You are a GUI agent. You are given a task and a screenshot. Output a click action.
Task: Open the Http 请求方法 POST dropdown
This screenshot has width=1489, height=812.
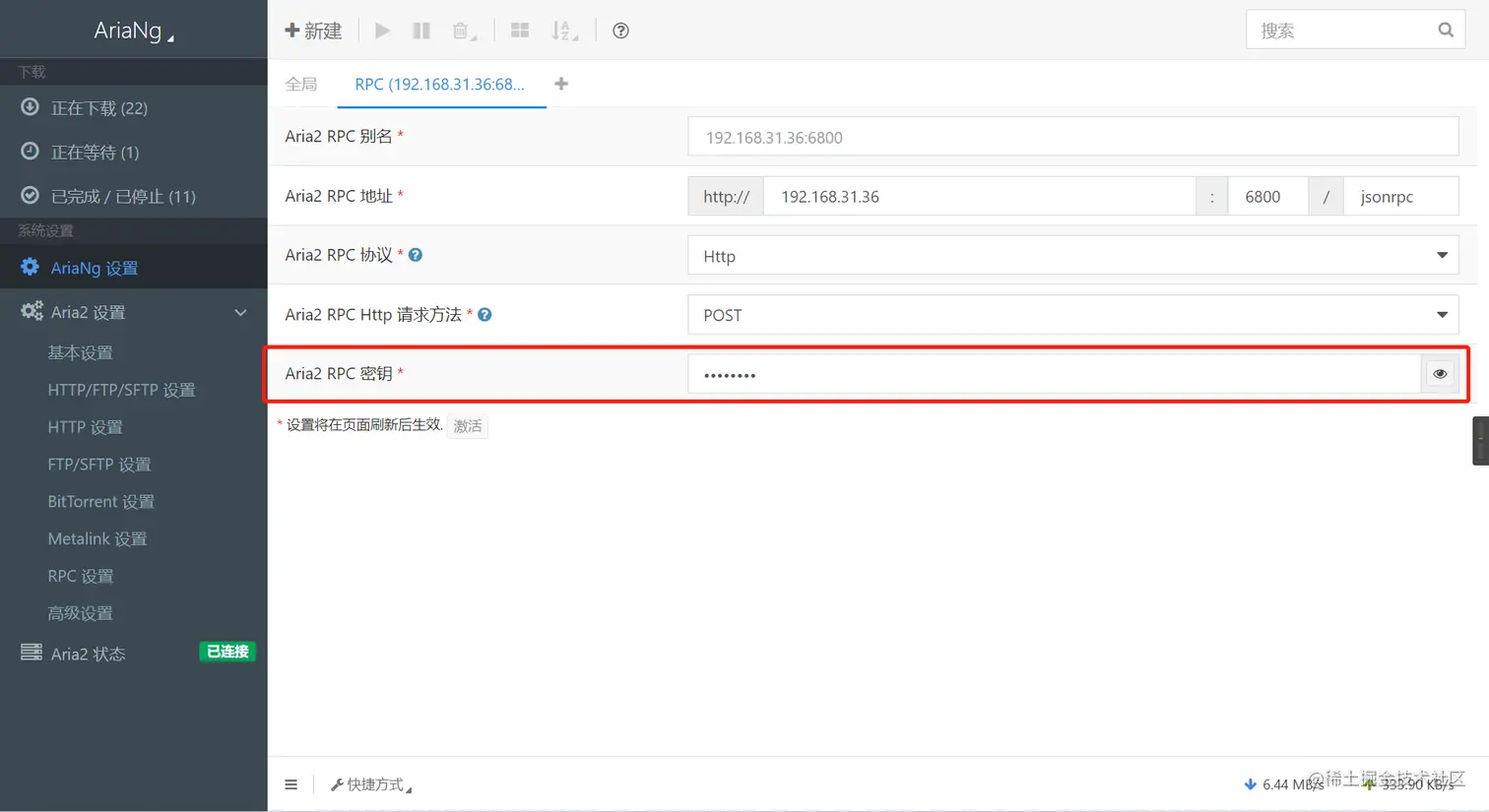(x=1073, y=315)
